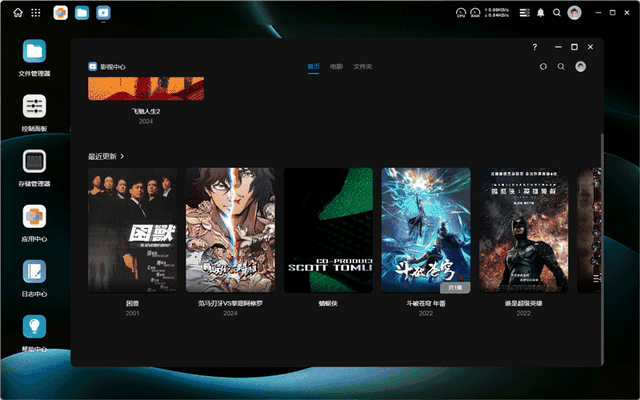Switch to the 电影 tab
This screenshot has width=640, height=400.
click(336, 67)
